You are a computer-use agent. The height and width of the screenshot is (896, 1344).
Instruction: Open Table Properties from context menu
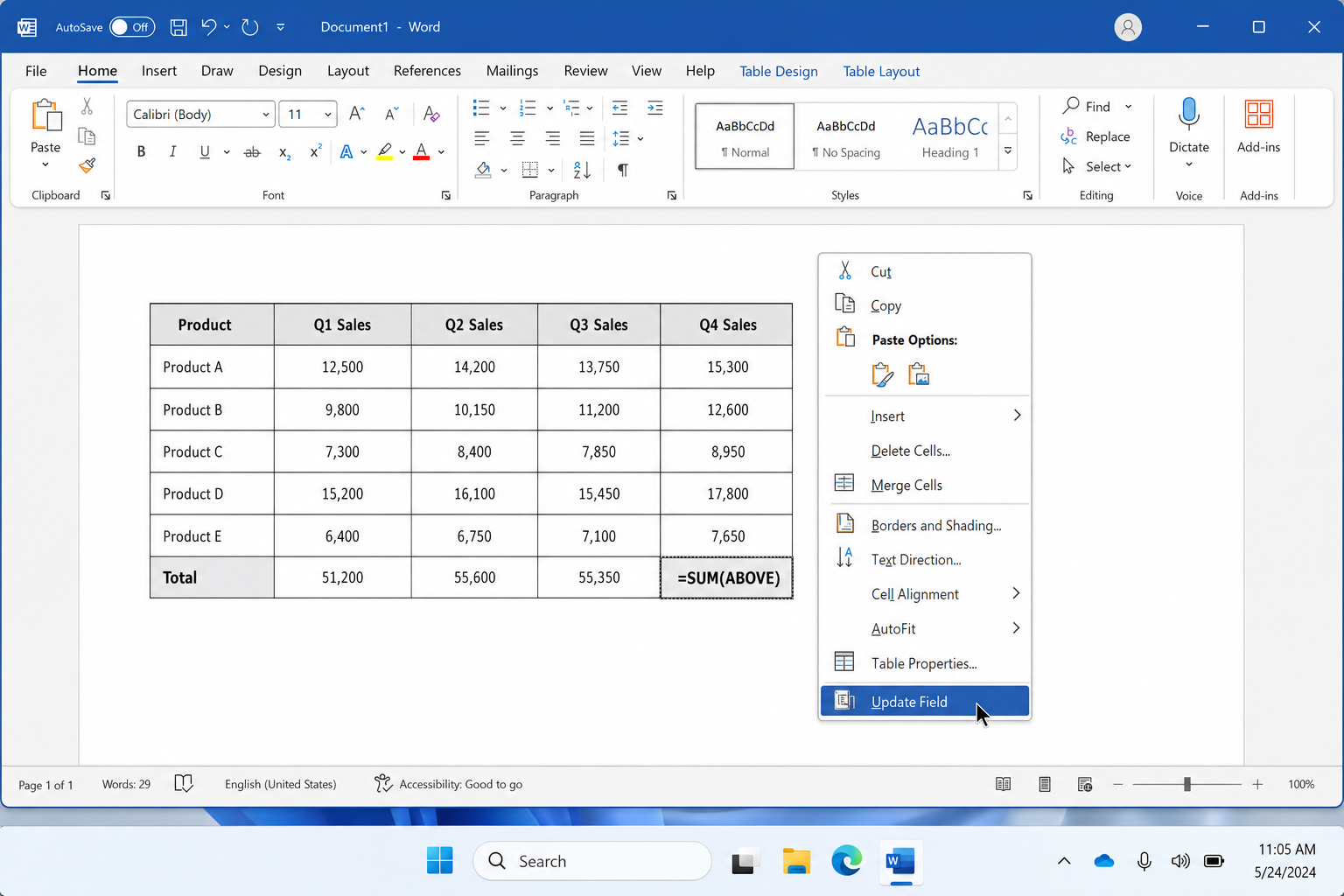coord(925,663)
